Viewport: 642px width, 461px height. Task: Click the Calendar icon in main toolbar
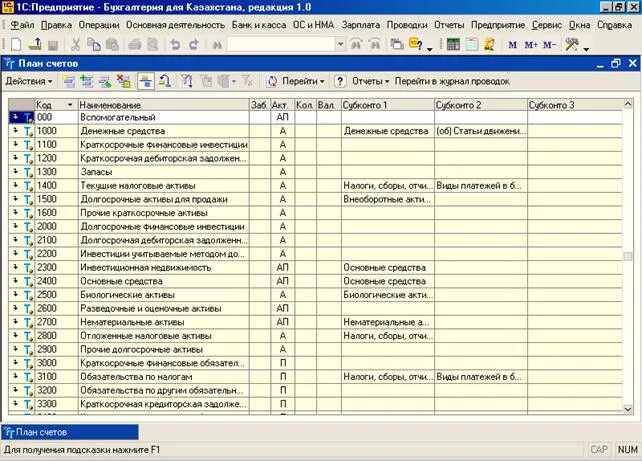click(472, 44)
